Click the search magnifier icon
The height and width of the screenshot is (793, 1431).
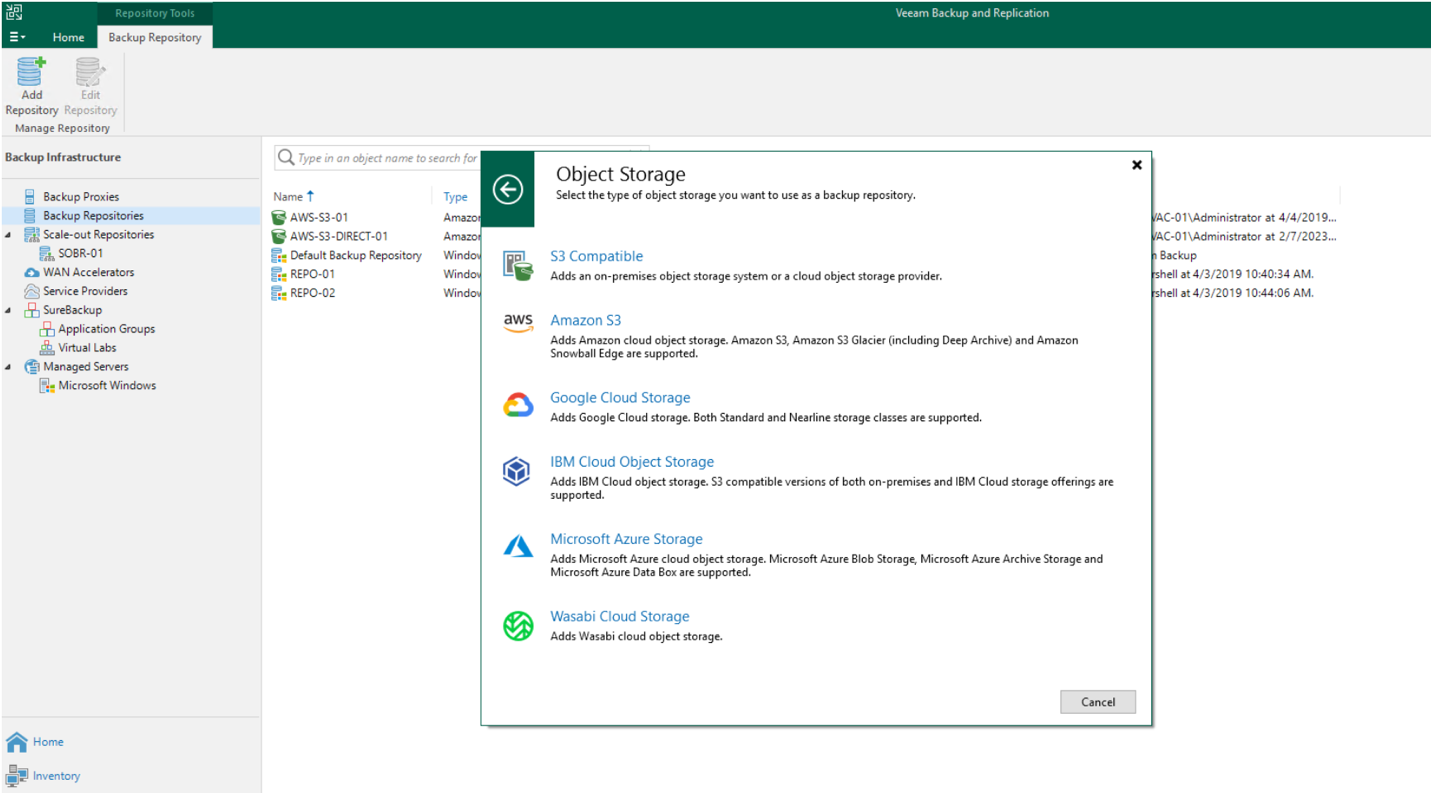pos(286,158)
